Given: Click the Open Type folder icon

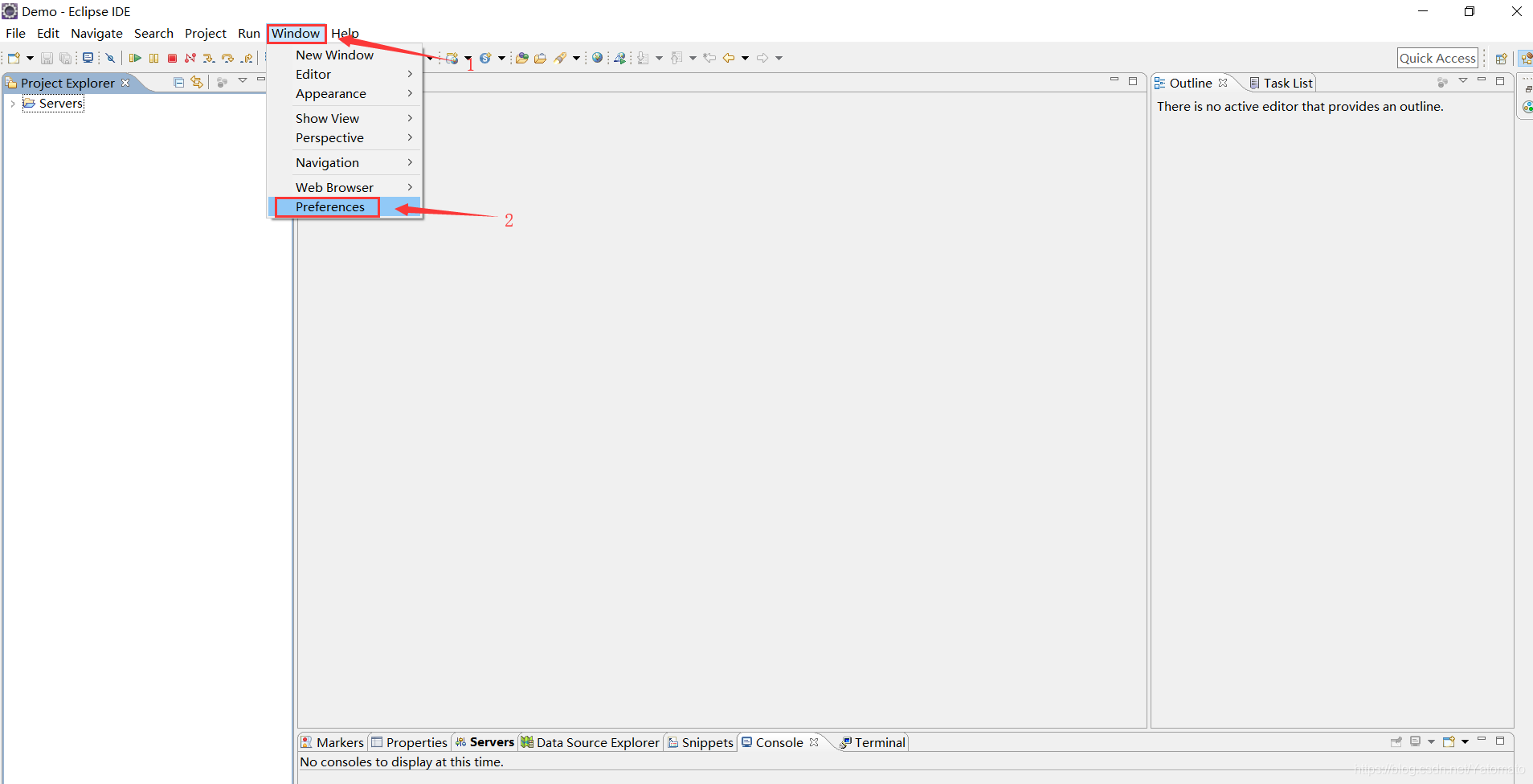Looking at the screenshot, I should tap(521, 58).
